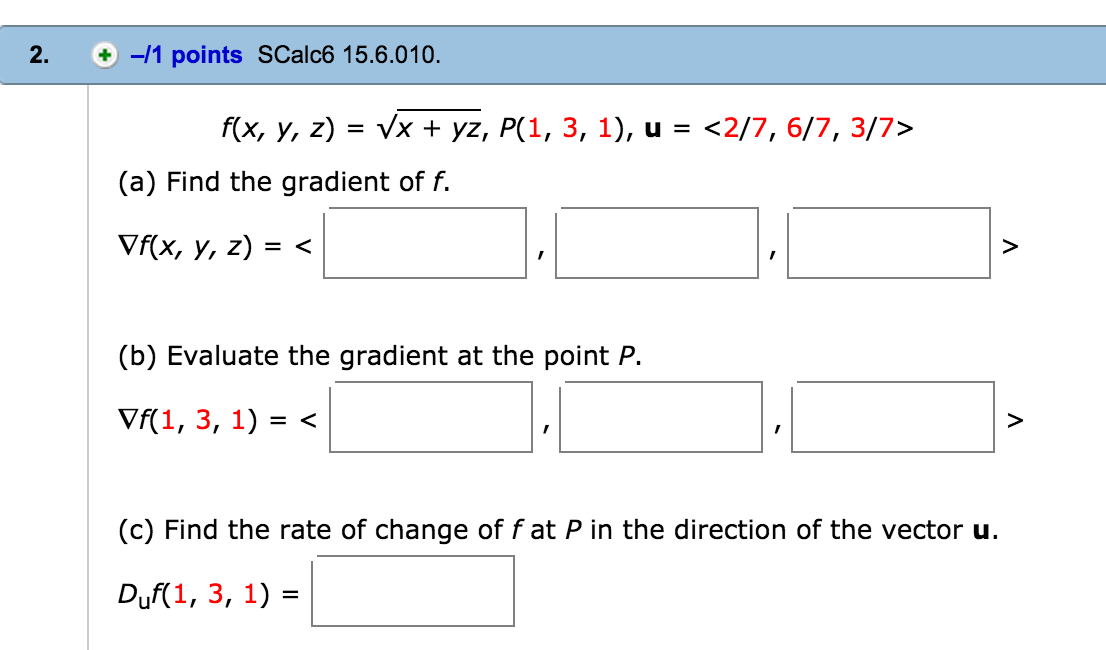Image resolution: width=1106 pixels, height=650 pixels.
Task: Select the middle input box under part (b)
Action: 661,418
